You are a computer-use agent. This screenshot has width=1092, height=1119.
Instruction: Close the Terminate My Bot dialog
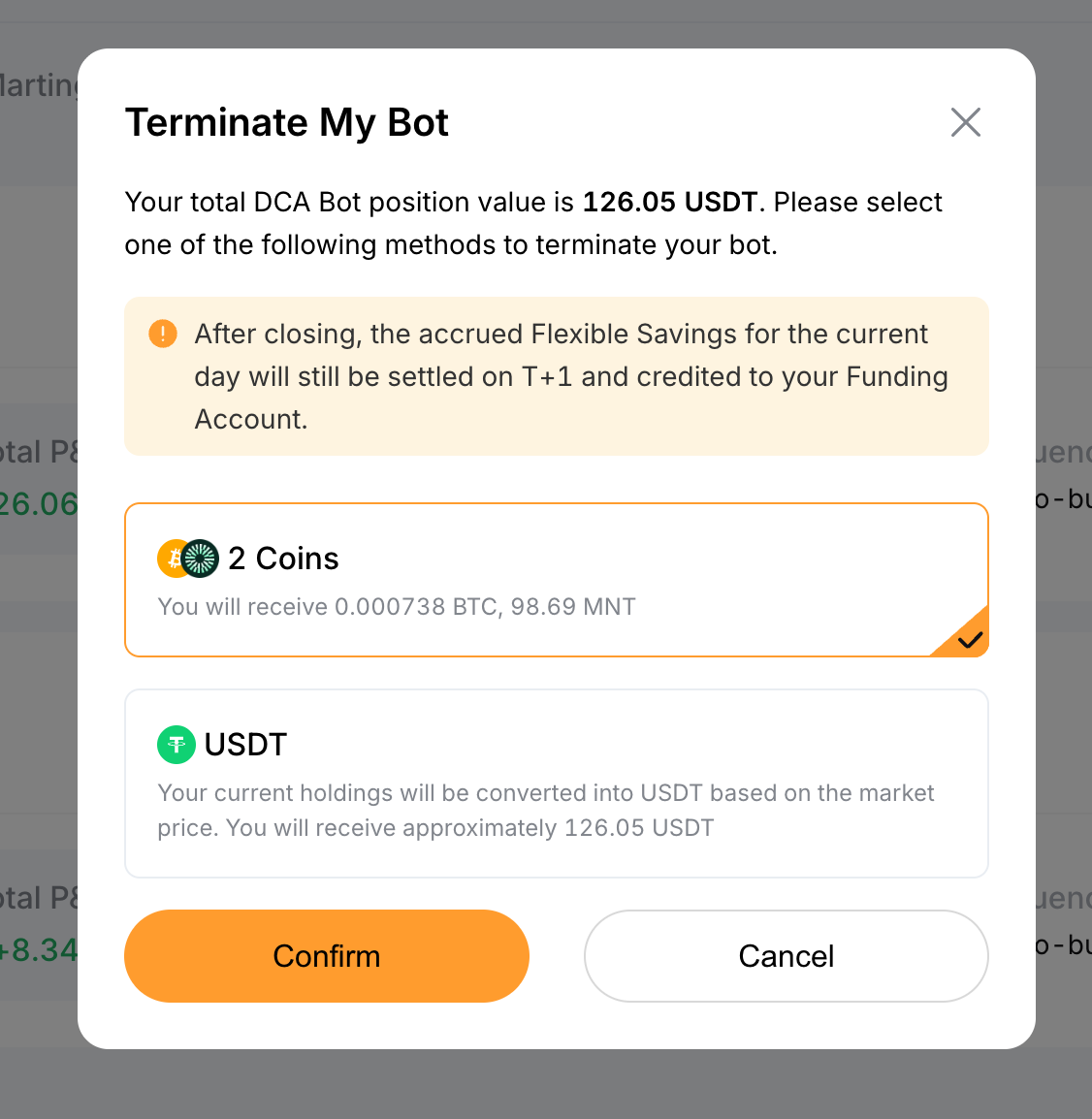click(x=966, y=122)
